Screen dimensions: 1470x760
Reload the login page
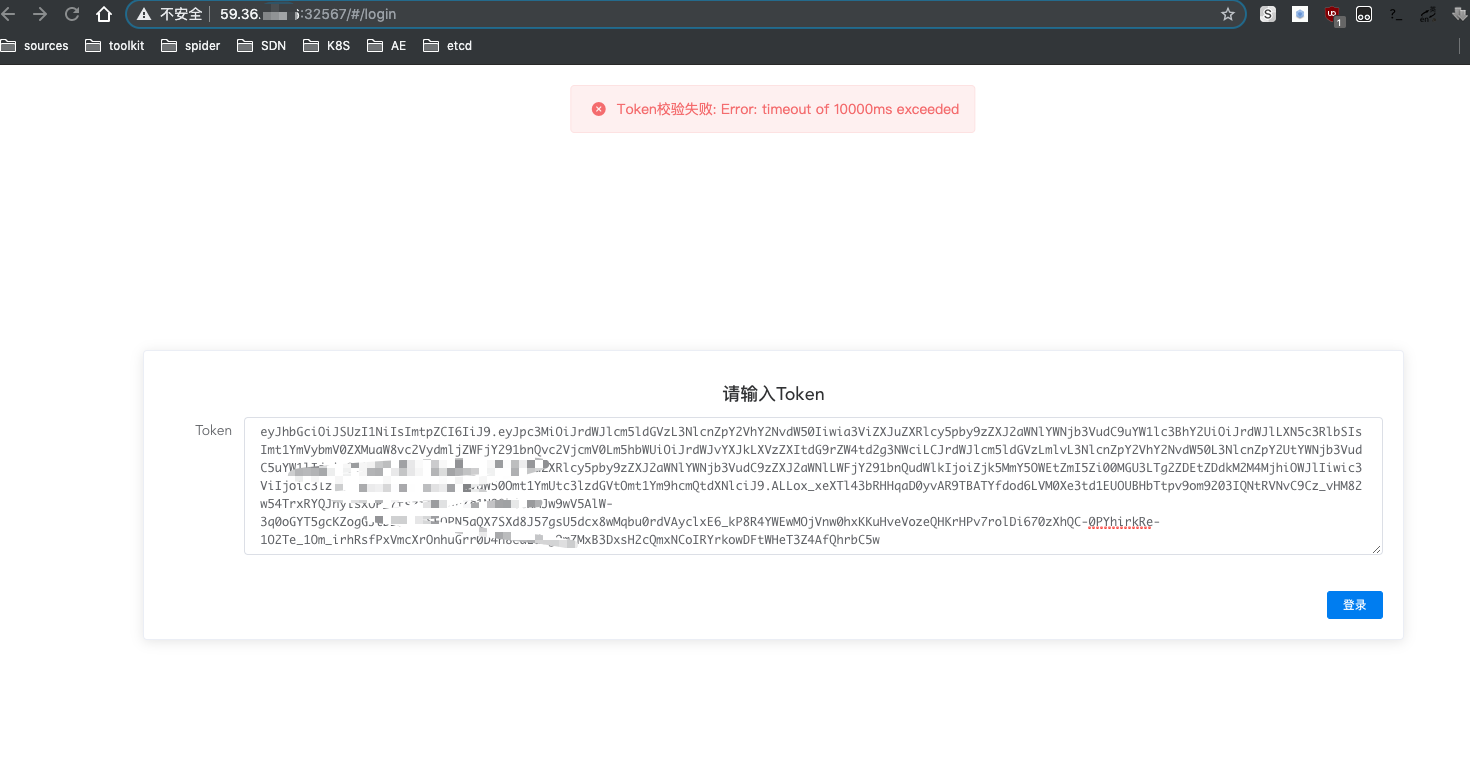click(70, 14)
